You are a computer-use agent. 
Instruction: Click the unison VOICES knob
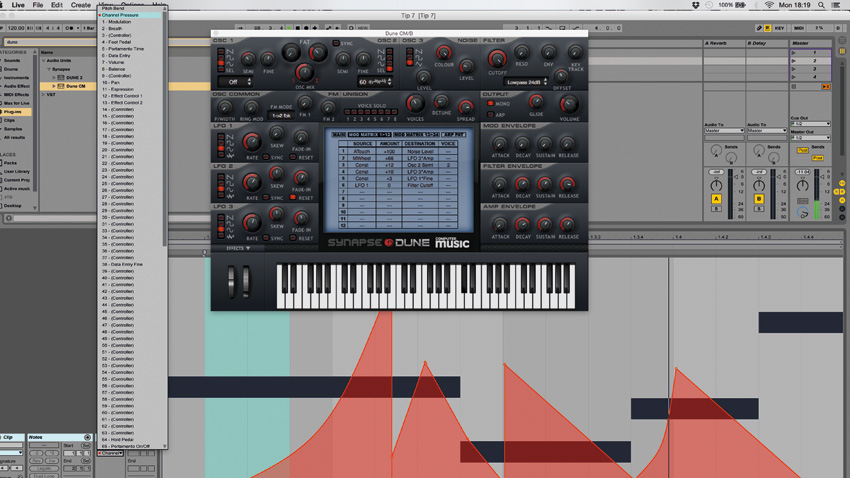click(415, 104)
